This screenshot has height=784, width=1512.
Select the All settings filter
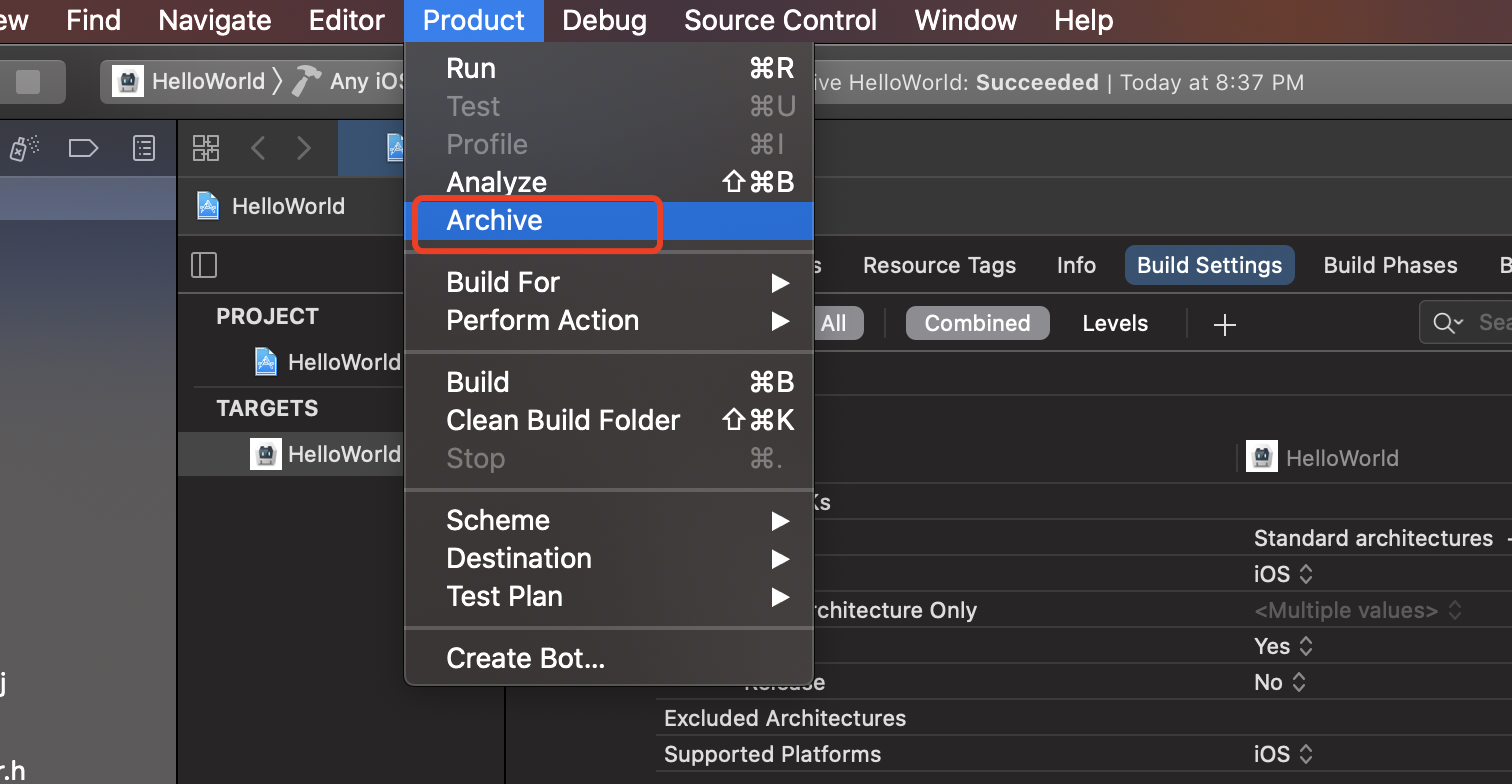(833, 323)
